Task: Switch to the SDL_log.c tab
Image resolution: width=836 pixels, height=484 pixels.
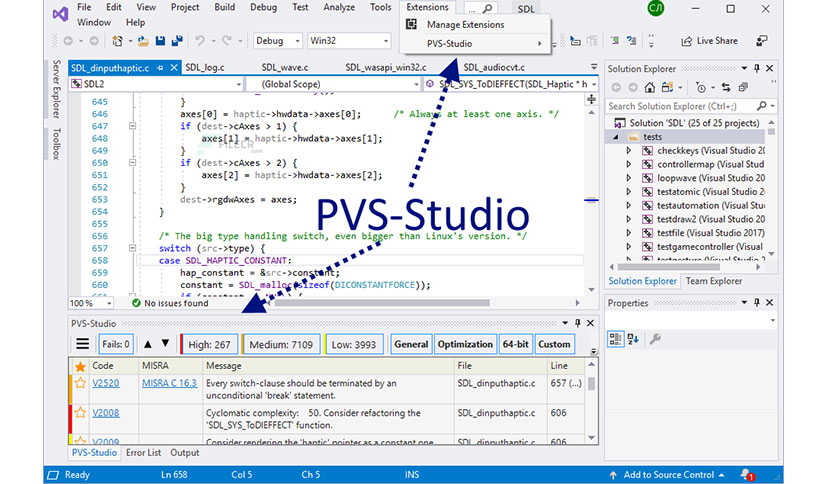Action: (x=205, y=68)
